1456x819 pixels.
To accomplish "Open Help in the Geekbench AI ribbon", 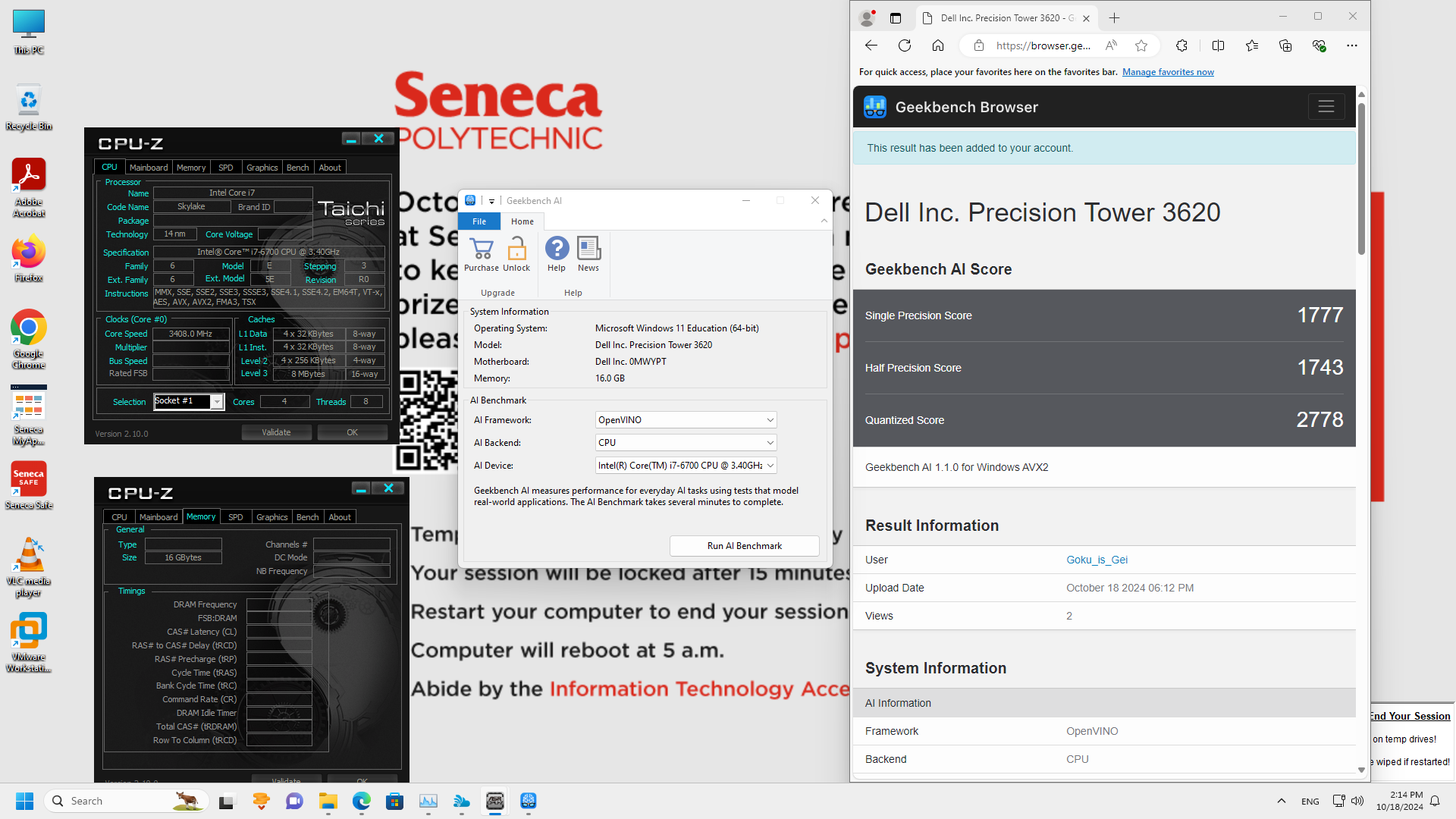I will click(x=557, y=255).
